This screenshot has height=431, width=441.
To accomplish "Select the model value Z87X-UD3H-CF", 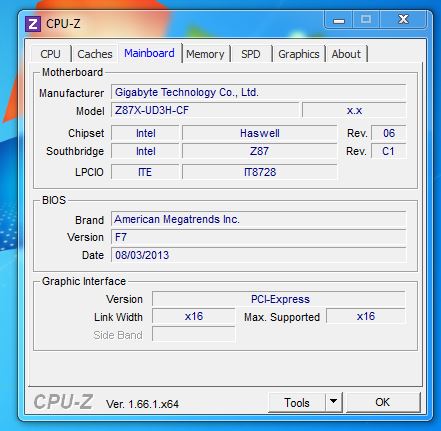I will (x=205, y=110).
